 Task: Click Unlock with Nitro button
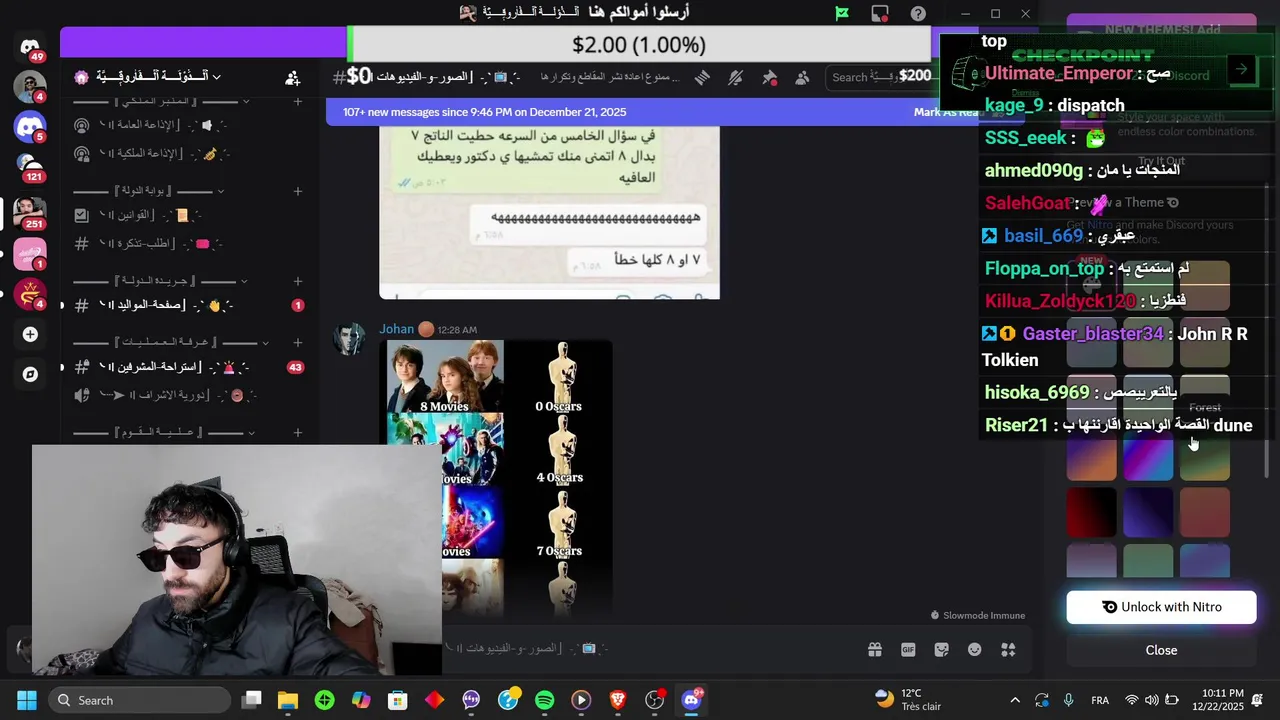coord(1161,607)
